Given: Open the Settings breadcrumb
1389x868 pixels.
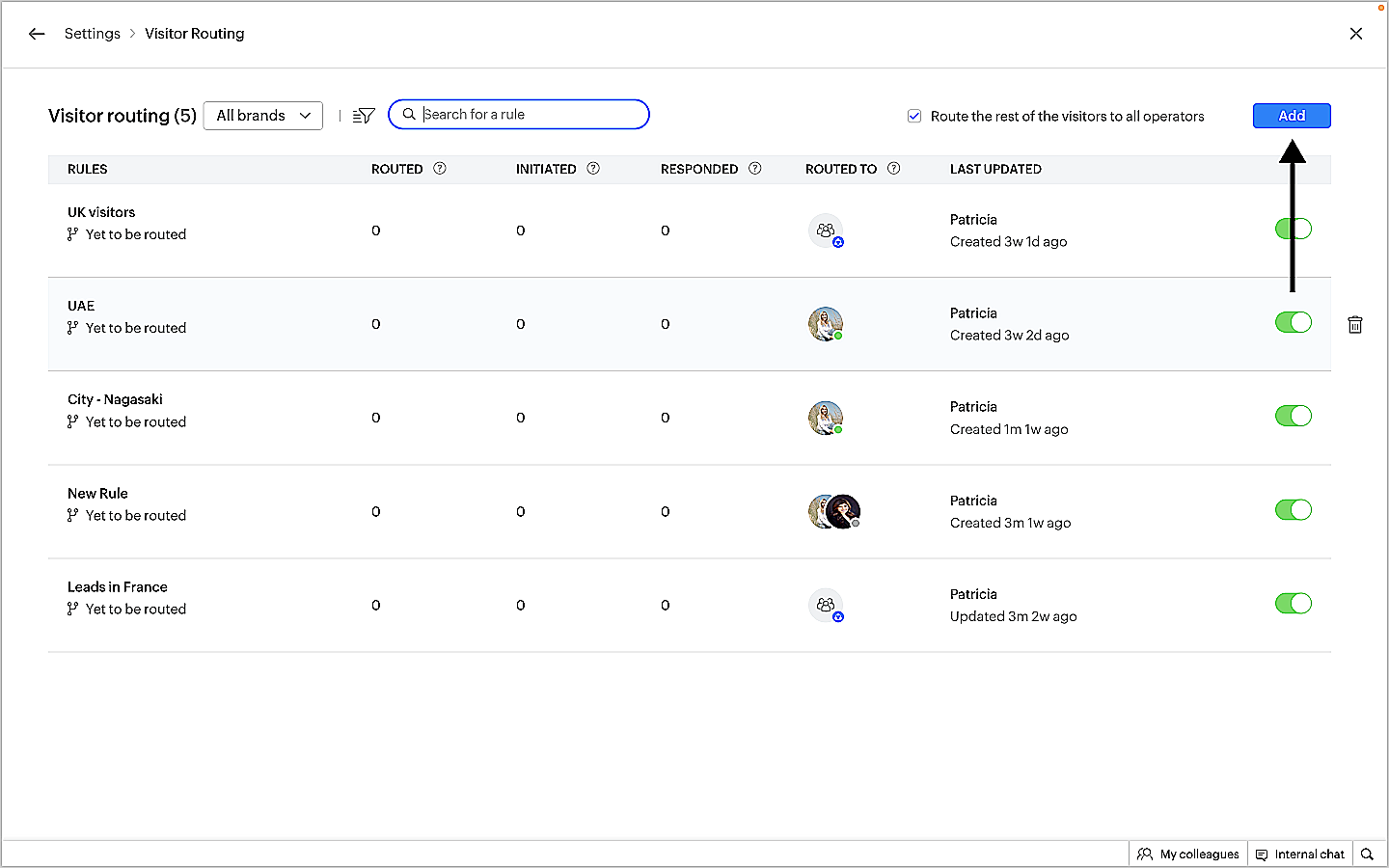Looking at the screenshot, I should pos(93,34).
